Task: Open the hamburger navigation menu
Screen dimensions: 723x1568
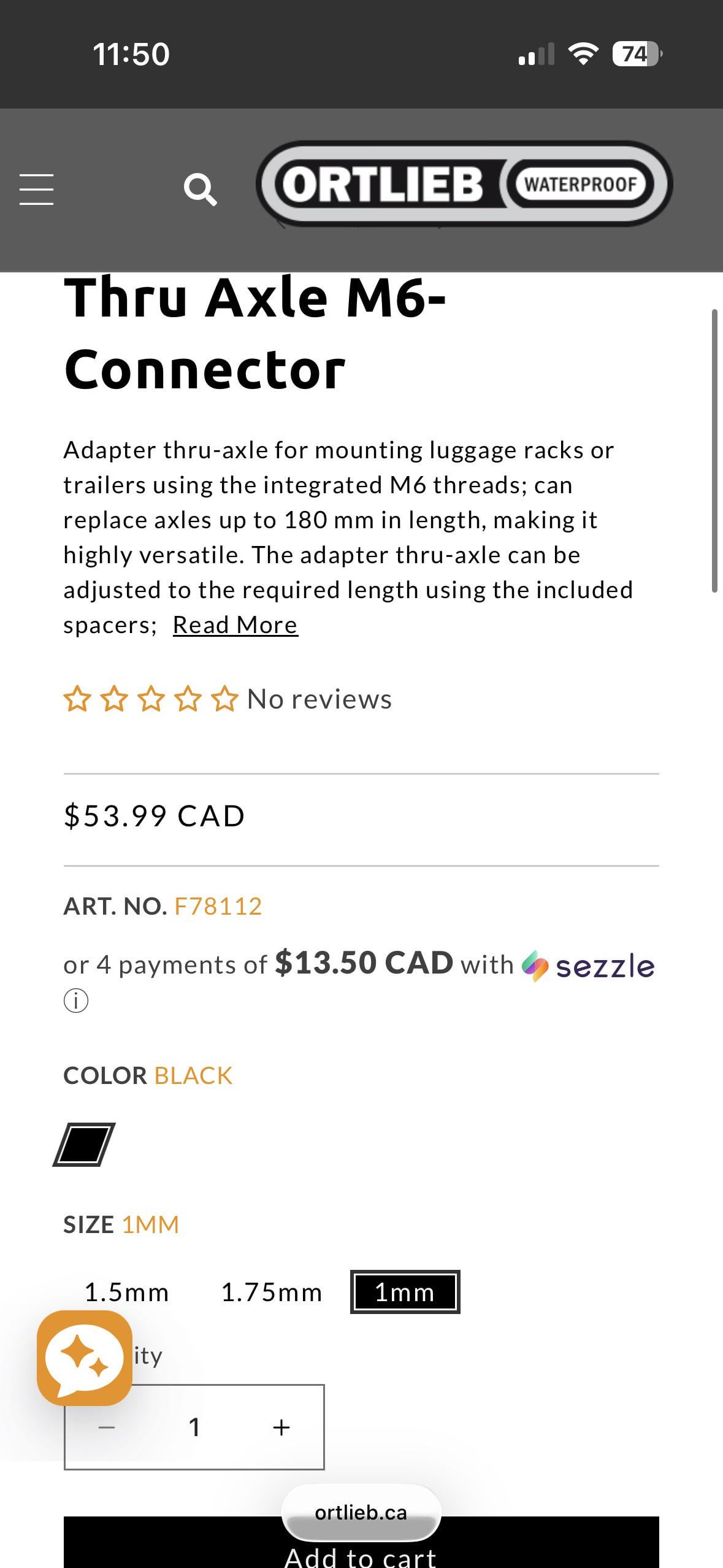Action: [x=36, y=188]
